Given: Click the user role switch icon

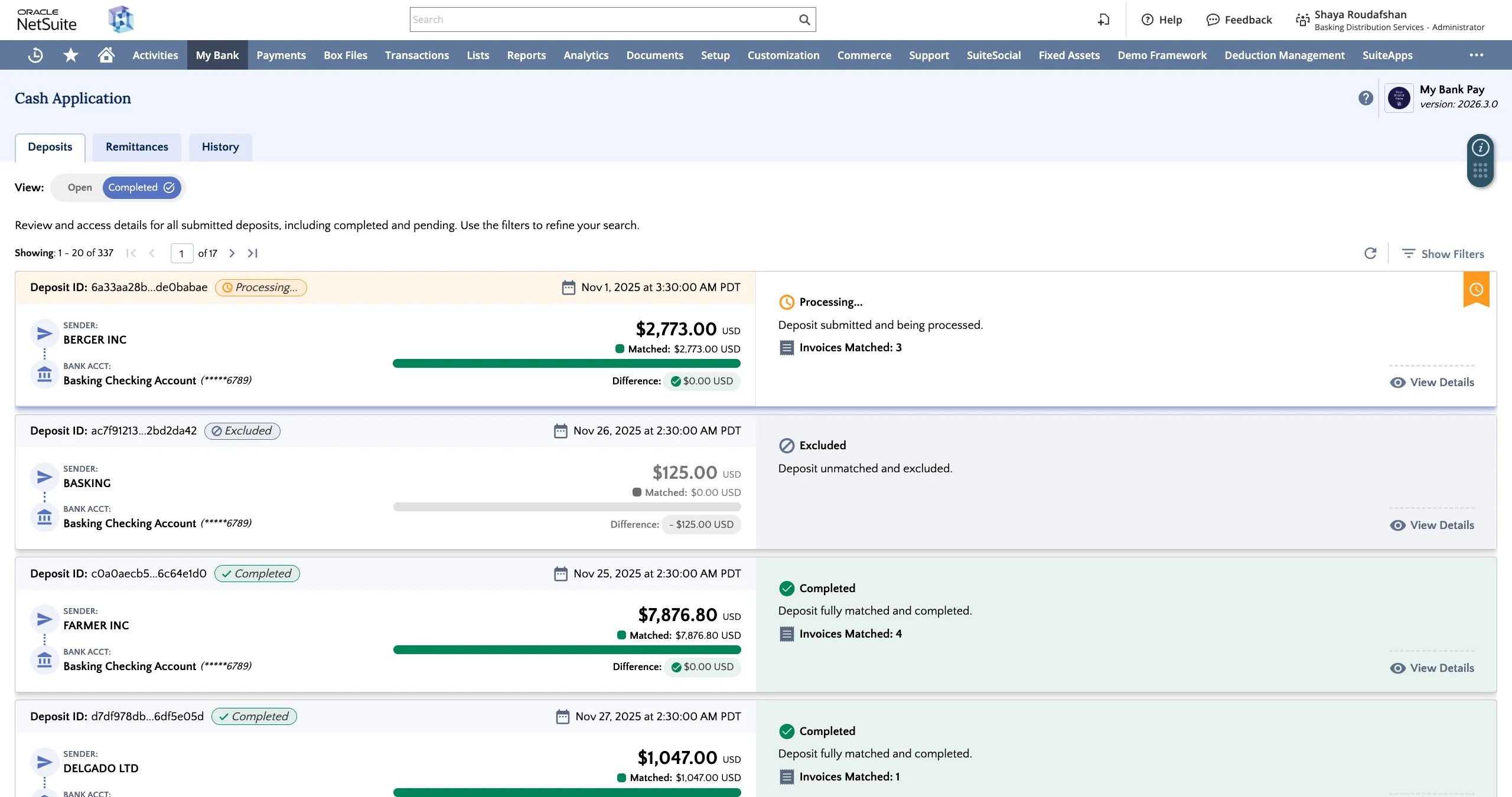Looking at the screenshot, I should tap(1302, 19).
